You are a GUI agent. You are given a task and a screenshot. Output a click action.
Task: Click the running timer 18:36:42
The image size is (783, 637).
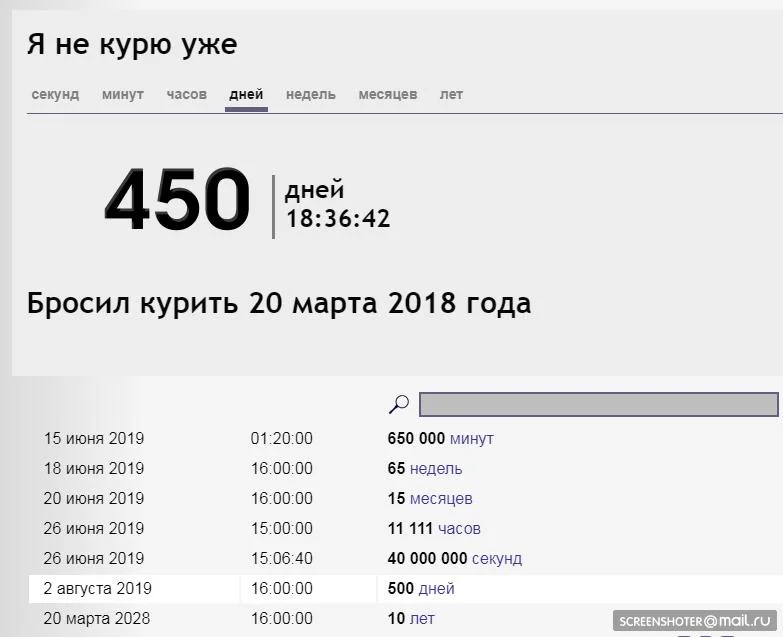click(x=338, y=219)
